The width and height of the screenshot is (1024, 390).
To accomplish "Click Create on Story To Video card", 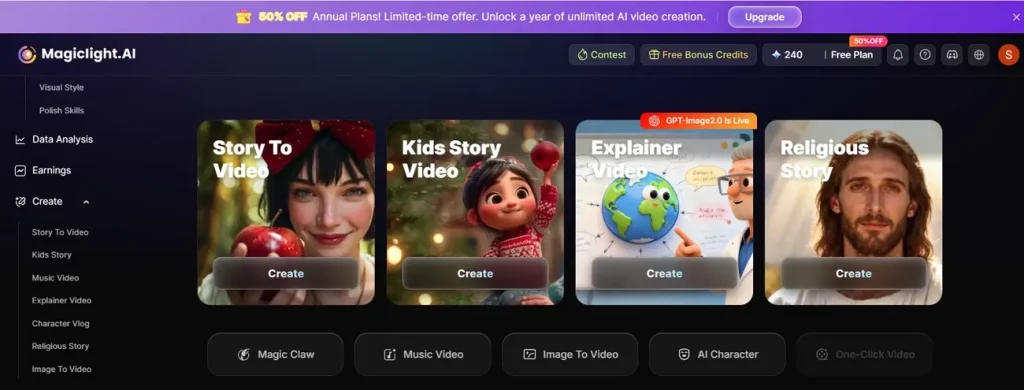I will click(286, 273).
